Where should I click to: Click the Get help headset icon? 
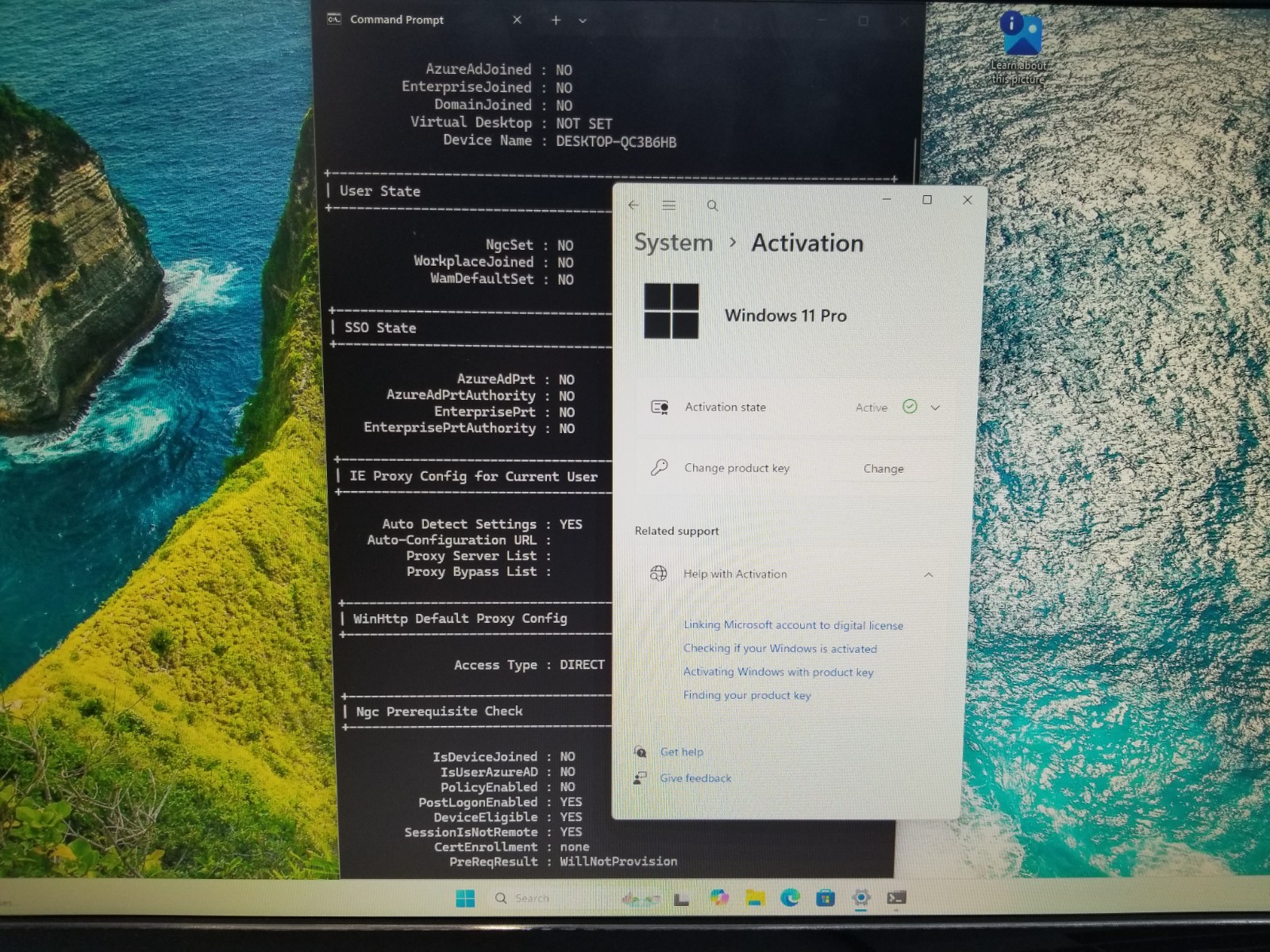(640, 751)
